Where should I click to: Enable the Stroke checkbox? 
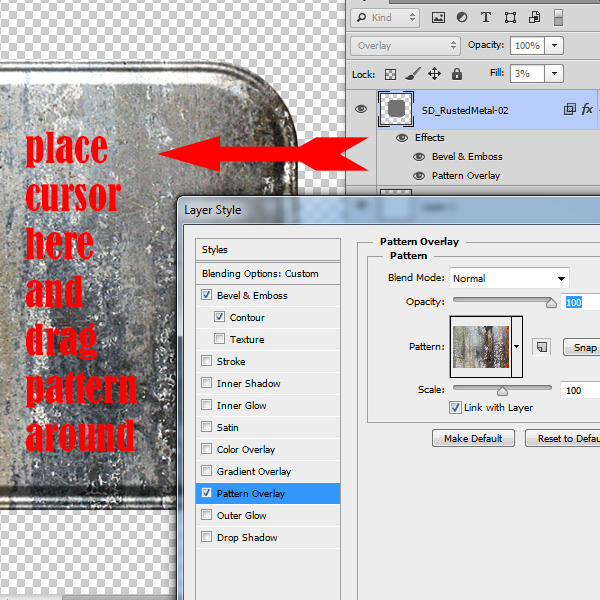click(x=206, y=361)
